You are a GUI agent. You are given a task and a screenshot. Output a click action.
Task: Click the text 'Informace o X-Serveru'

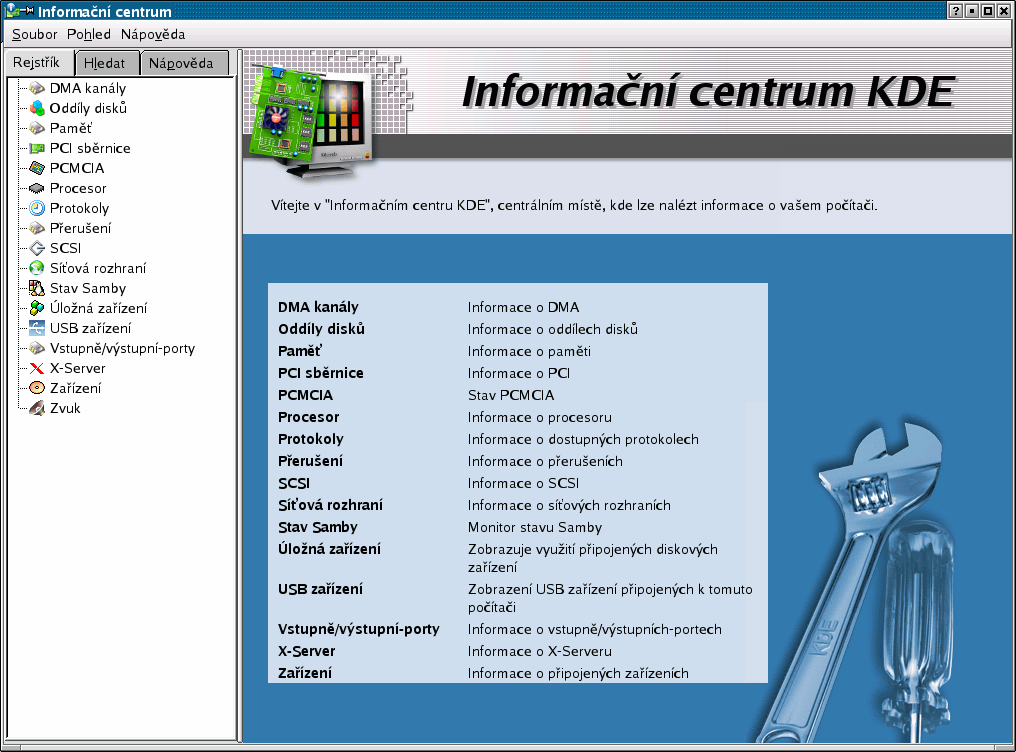click(x=540, y=651)
